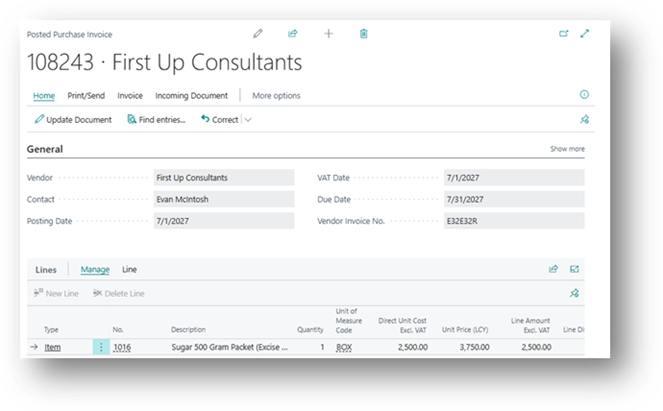The height and width of the screenshot is (411, 663).
Task: Click the share icon beside the pencil
Action: coord(293,33)
